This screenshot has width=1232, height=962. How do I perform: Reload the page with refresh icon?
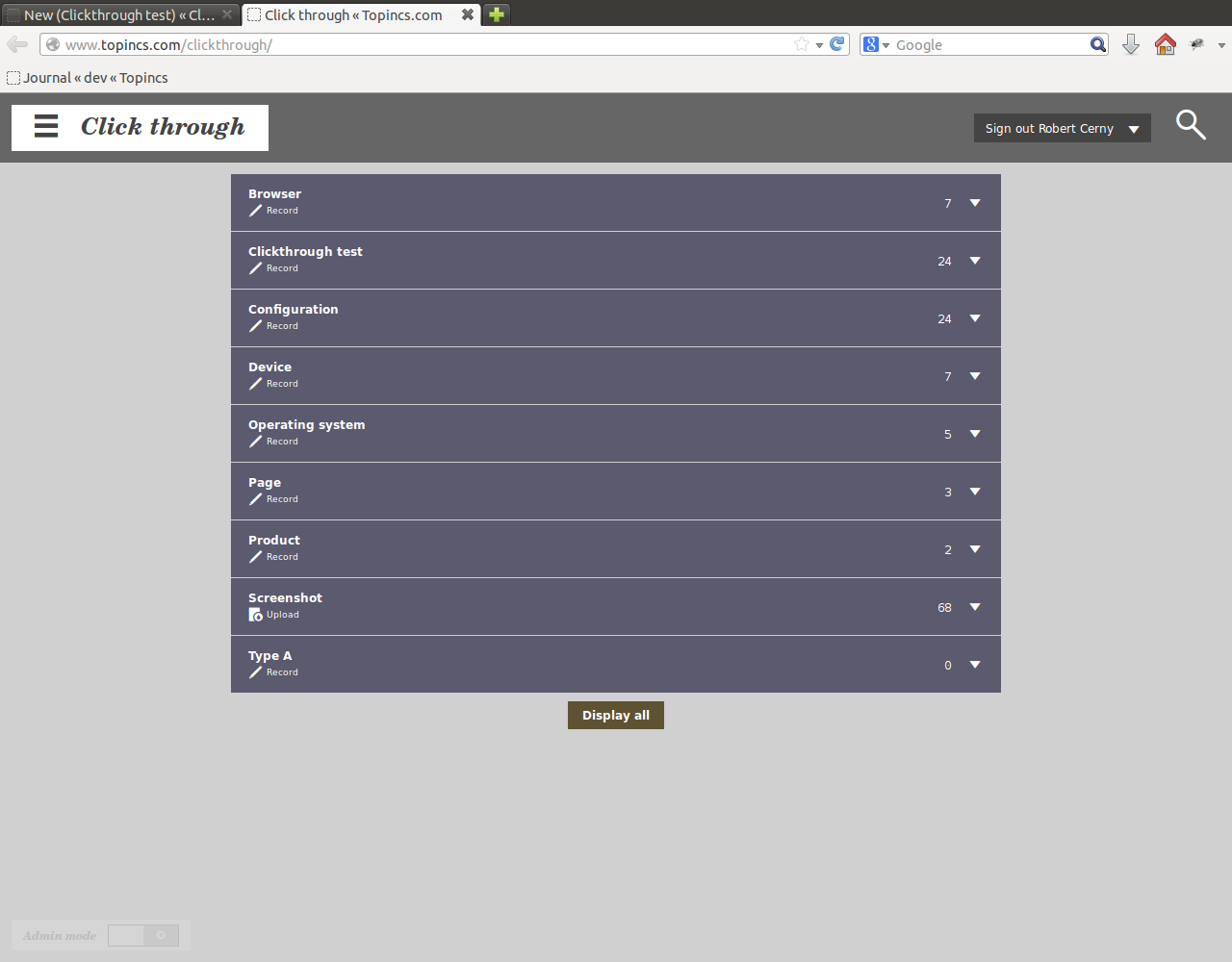(x=836, y=44)
